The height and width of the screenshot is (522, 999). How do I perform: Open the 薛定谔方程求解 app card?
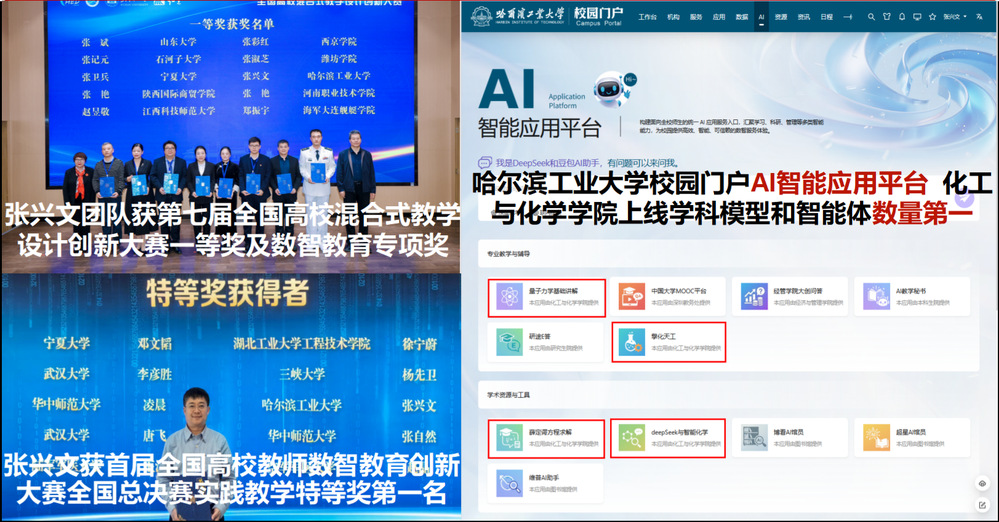[x=546, y=438]
